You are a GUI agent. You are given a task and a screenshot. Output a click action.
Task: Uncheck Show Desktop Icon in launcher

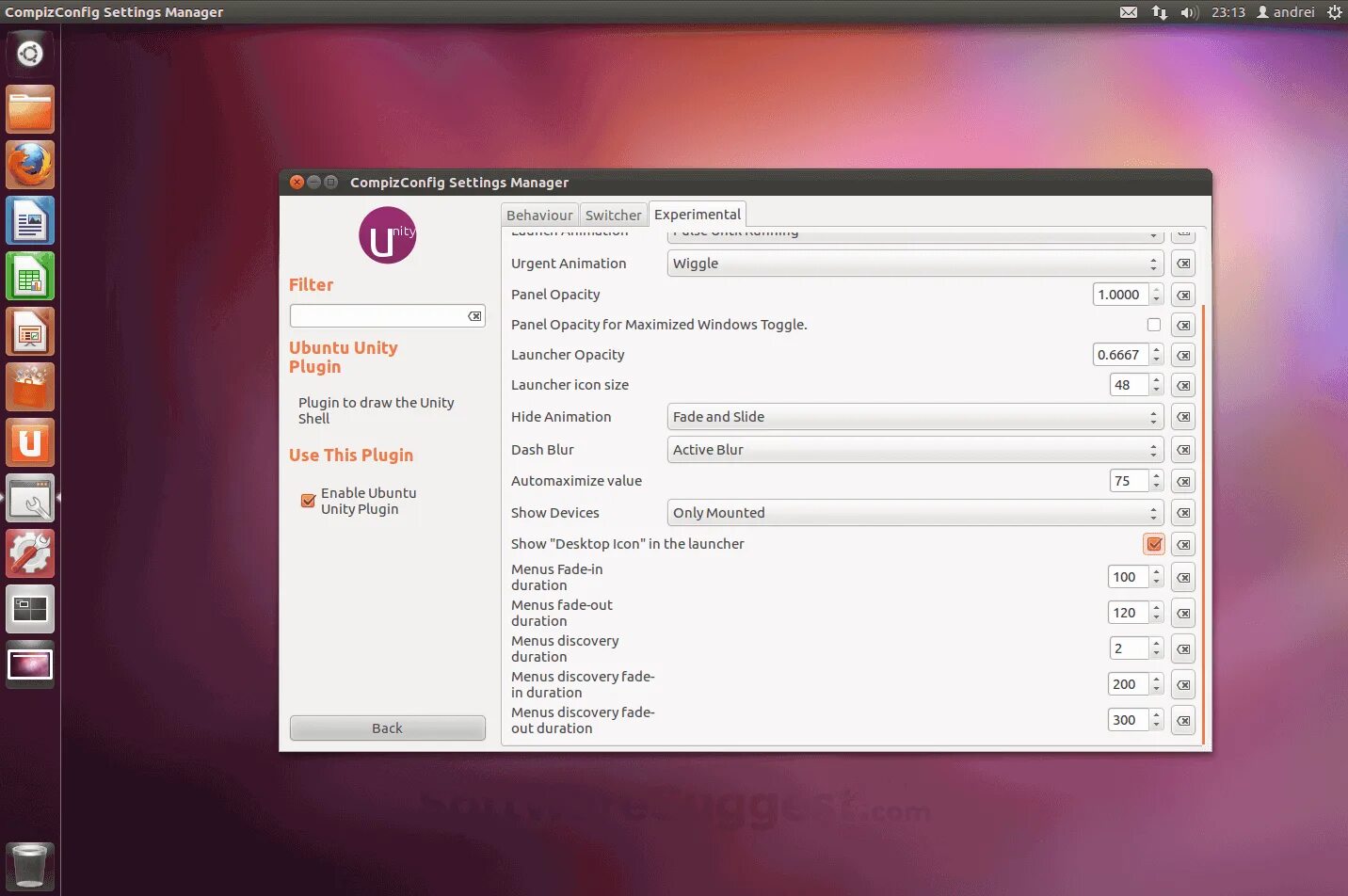coord(1154,544)
